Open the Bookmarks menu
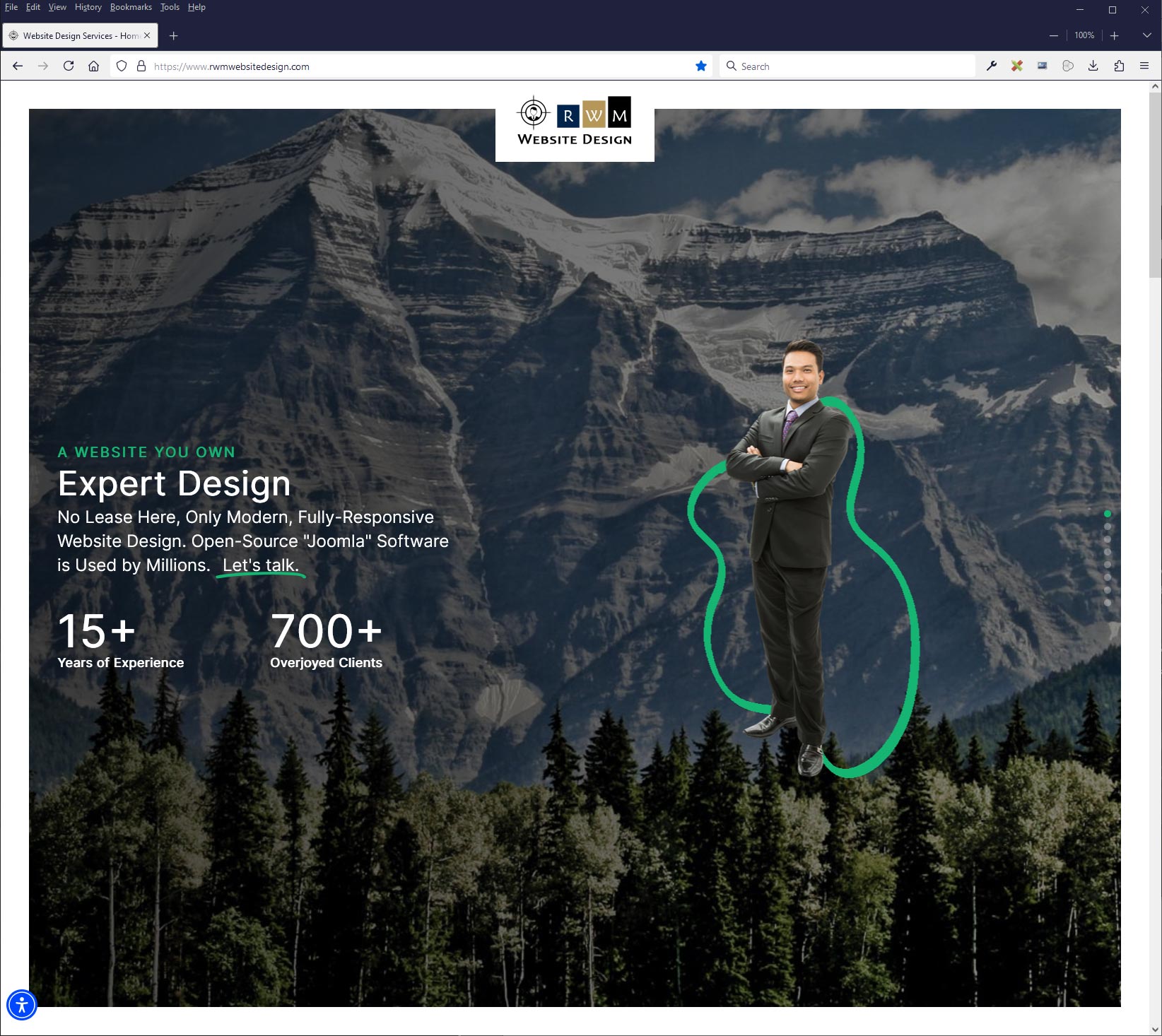 (131, 7)
